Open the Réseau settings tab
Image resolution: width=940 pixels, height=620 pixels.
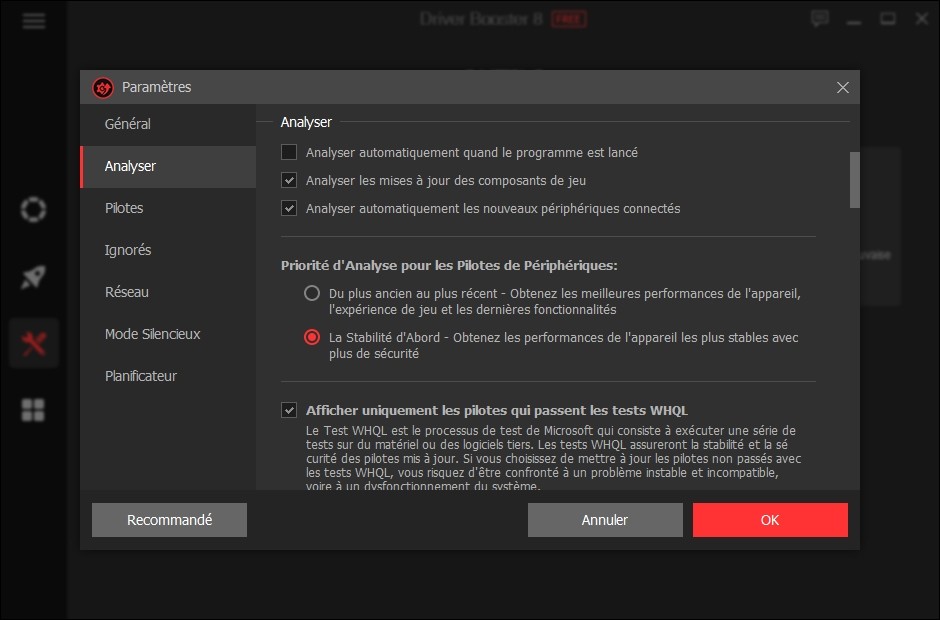pyautogui.click(x=168, y=292)
